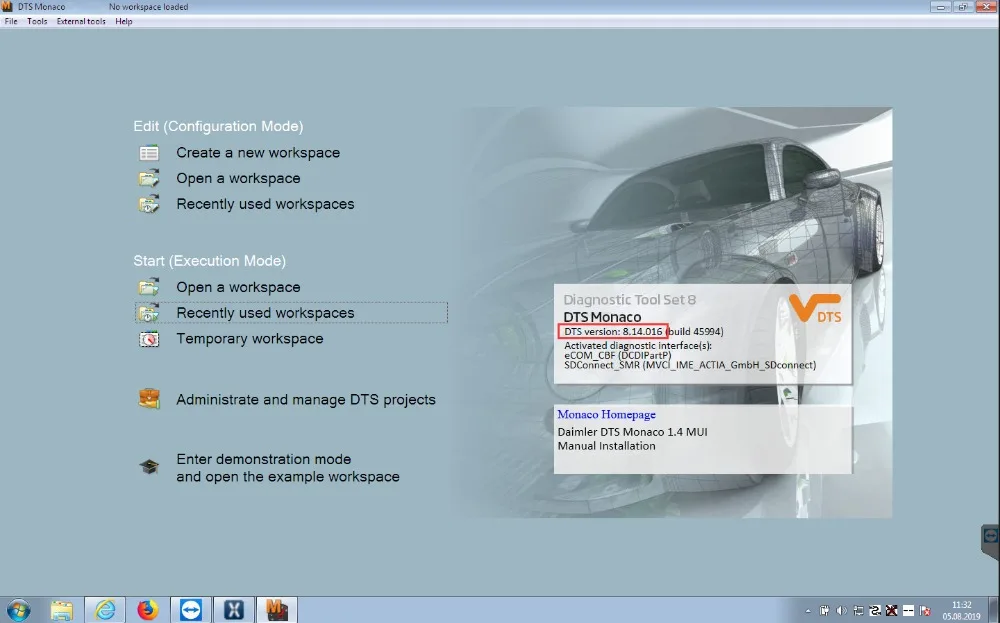1000x623 pixels.
Task: Click the white double-dash tray icon
Action: [x=908, y=611]
